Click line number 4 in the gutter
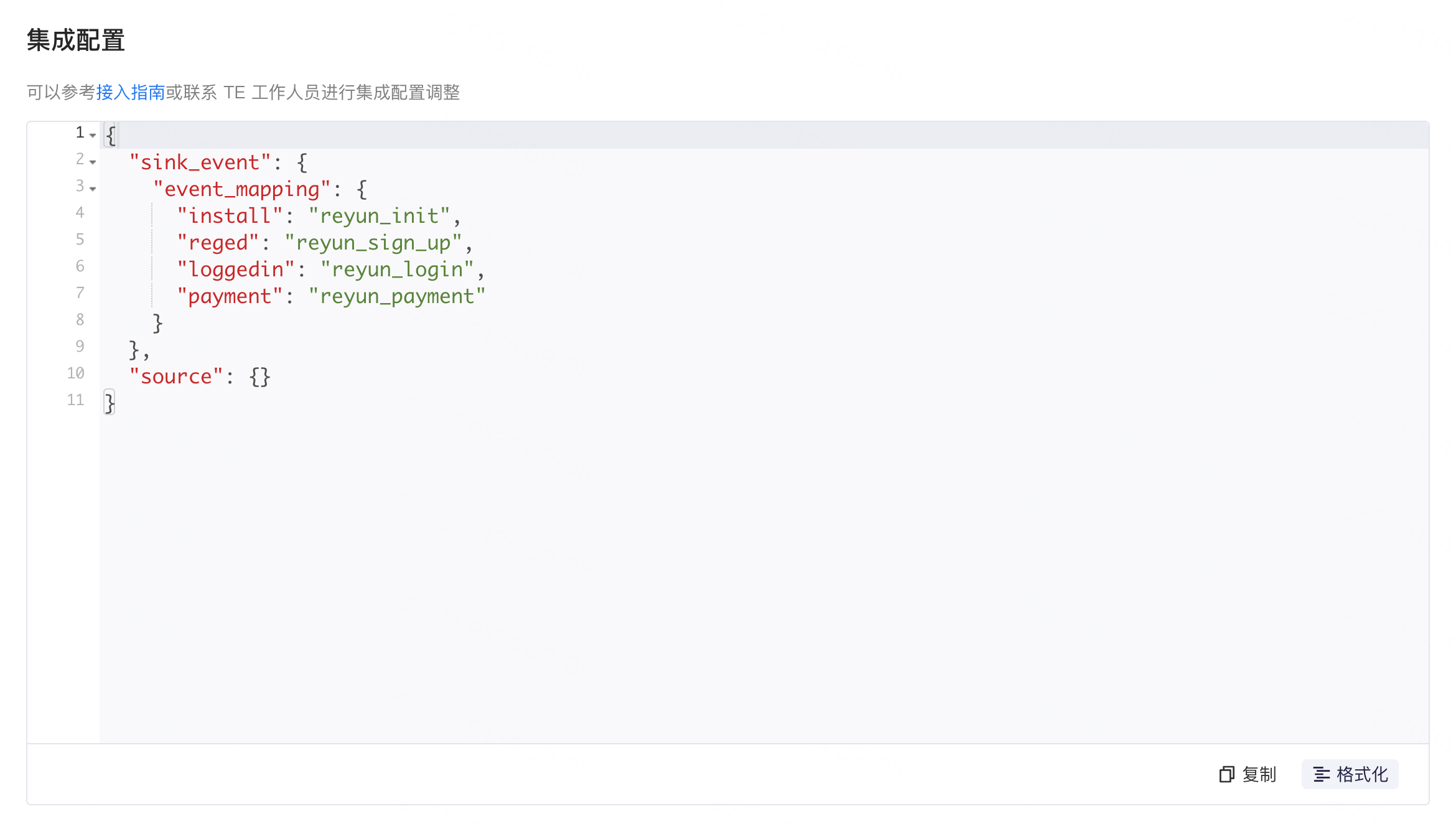The height and width of the screenshot is (824, 1456). click(80, 212)
